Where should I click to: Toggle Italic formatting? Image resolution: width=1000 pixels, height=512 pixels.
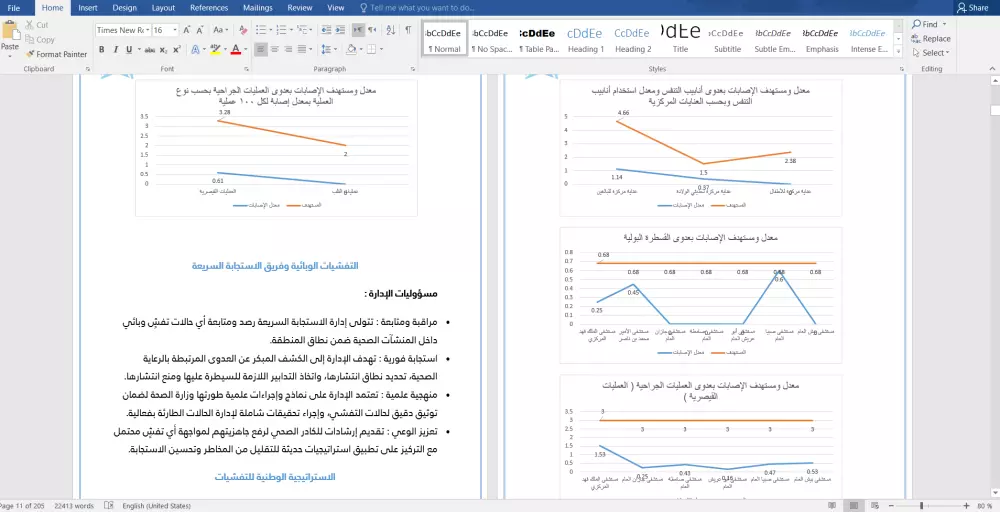115,50
